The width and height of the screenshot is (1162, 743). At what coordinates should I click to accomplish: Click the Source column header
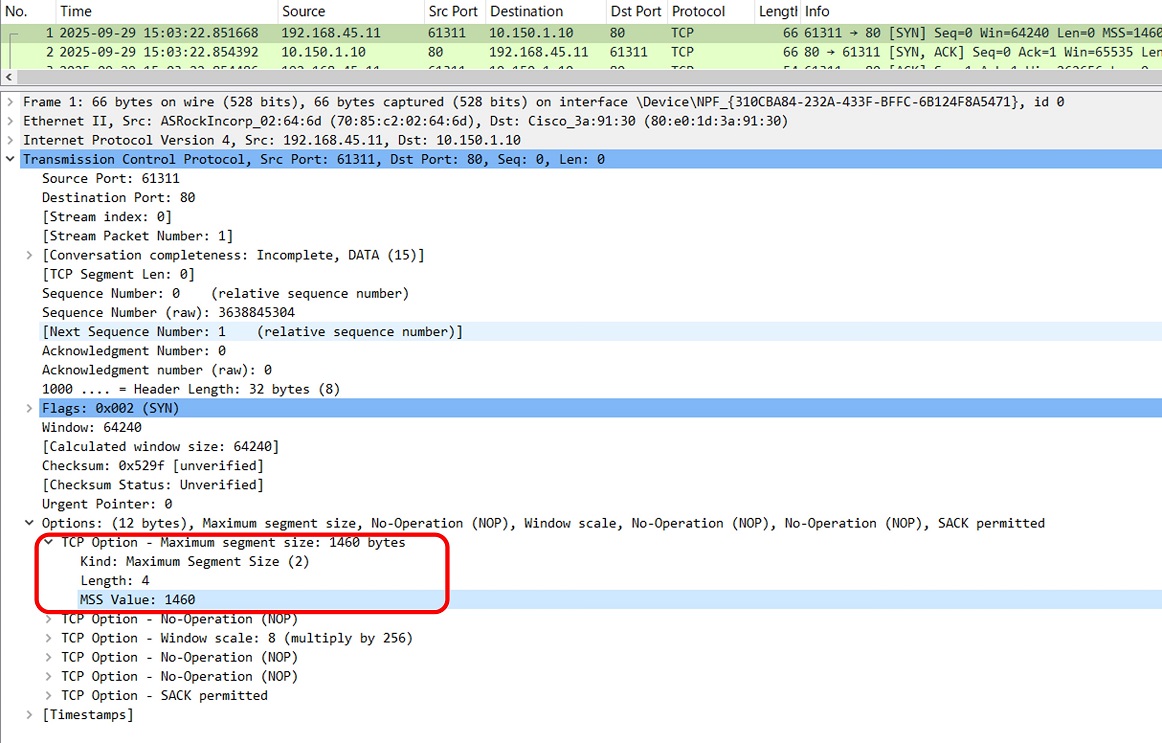point(303,12)
